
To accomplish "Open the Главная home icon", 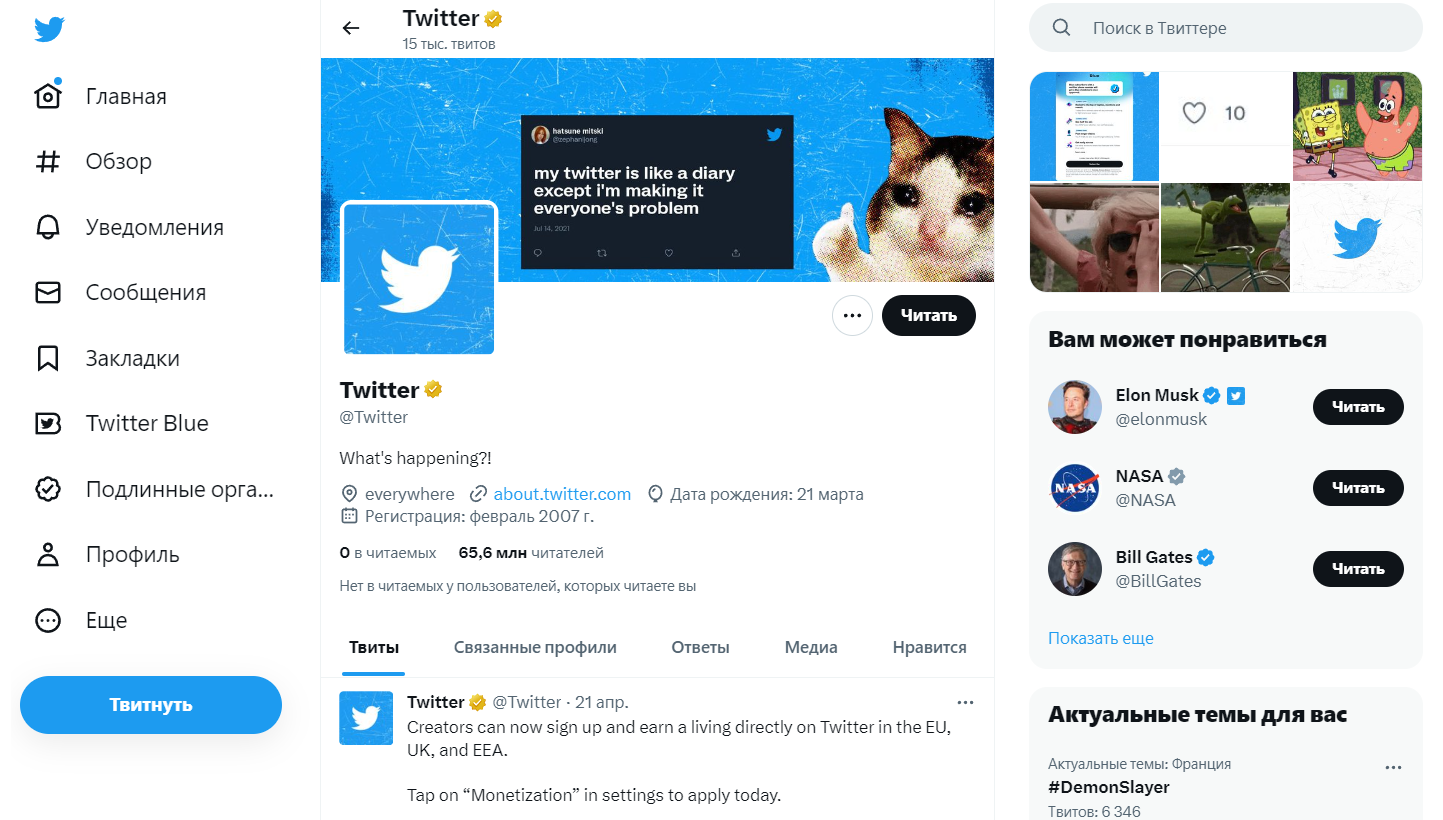I will click(48, 96).
